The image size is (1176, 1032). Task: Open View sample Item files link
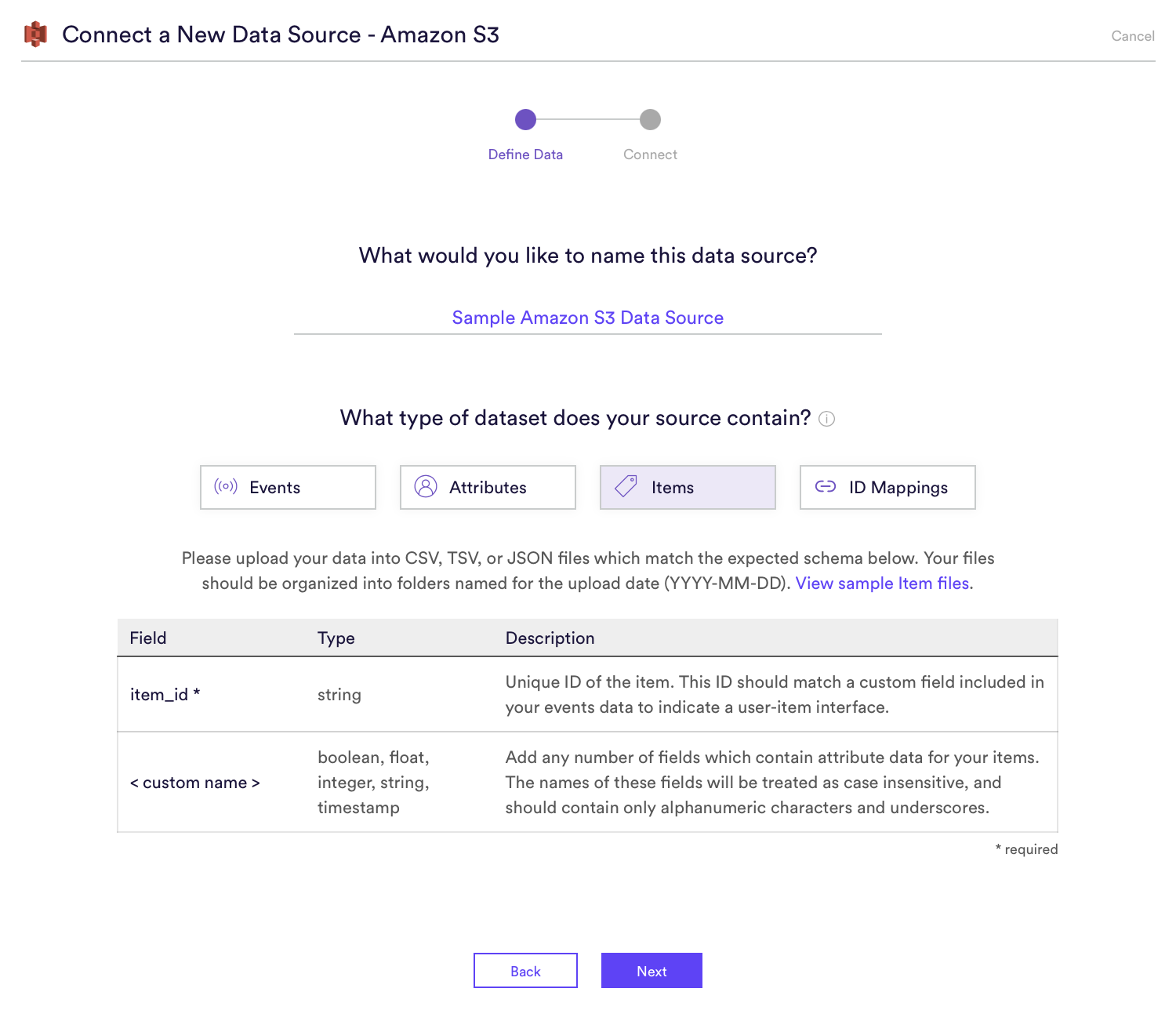click(883, 583)
